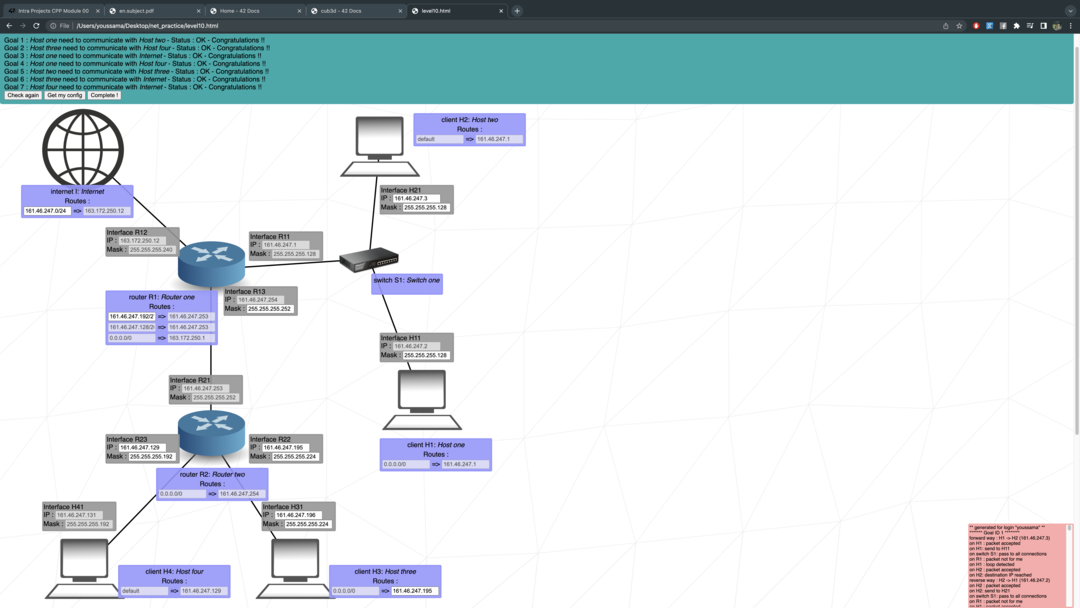Click the Internet globe icon
This screenshot has height=608, width=1080.
(83, 148)
